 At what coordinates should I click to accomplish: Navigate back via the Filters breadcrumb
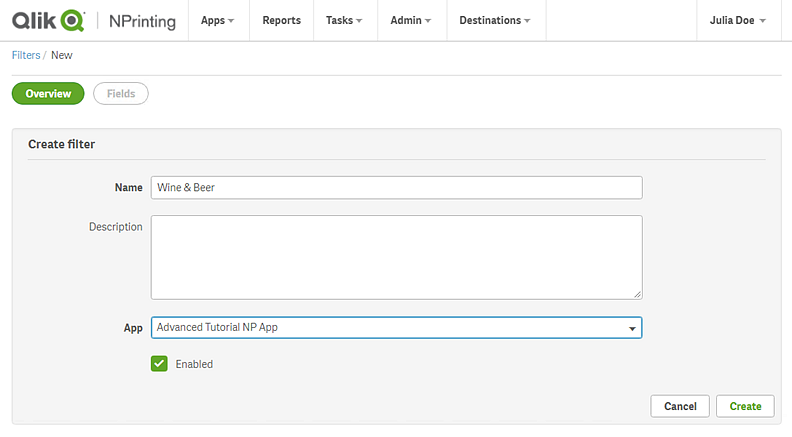pyautogui.click(x=26, y=55)
